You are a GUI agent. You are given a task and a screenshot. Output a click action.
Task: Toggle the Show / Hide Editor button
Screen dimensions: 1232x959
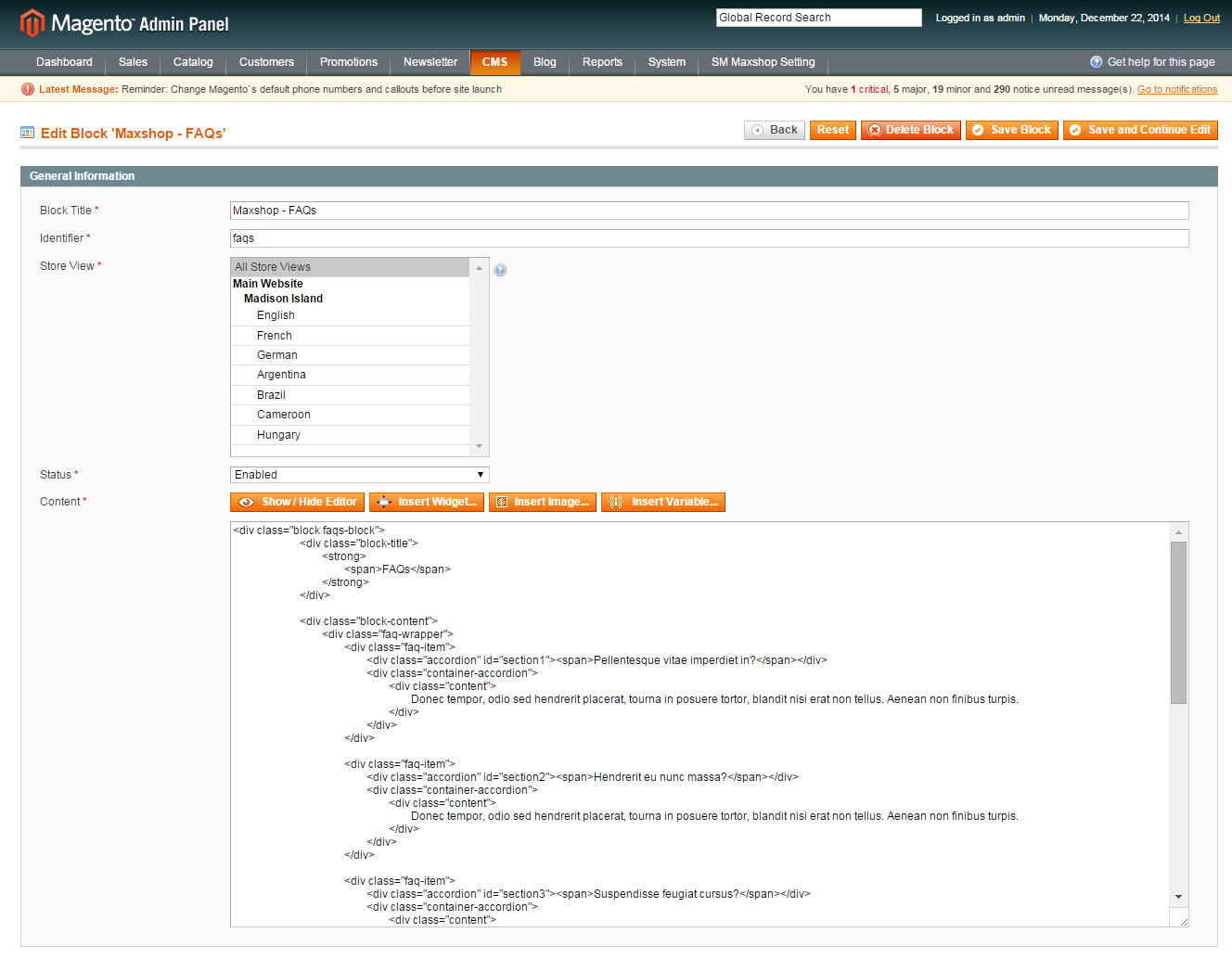click(297, 502)
